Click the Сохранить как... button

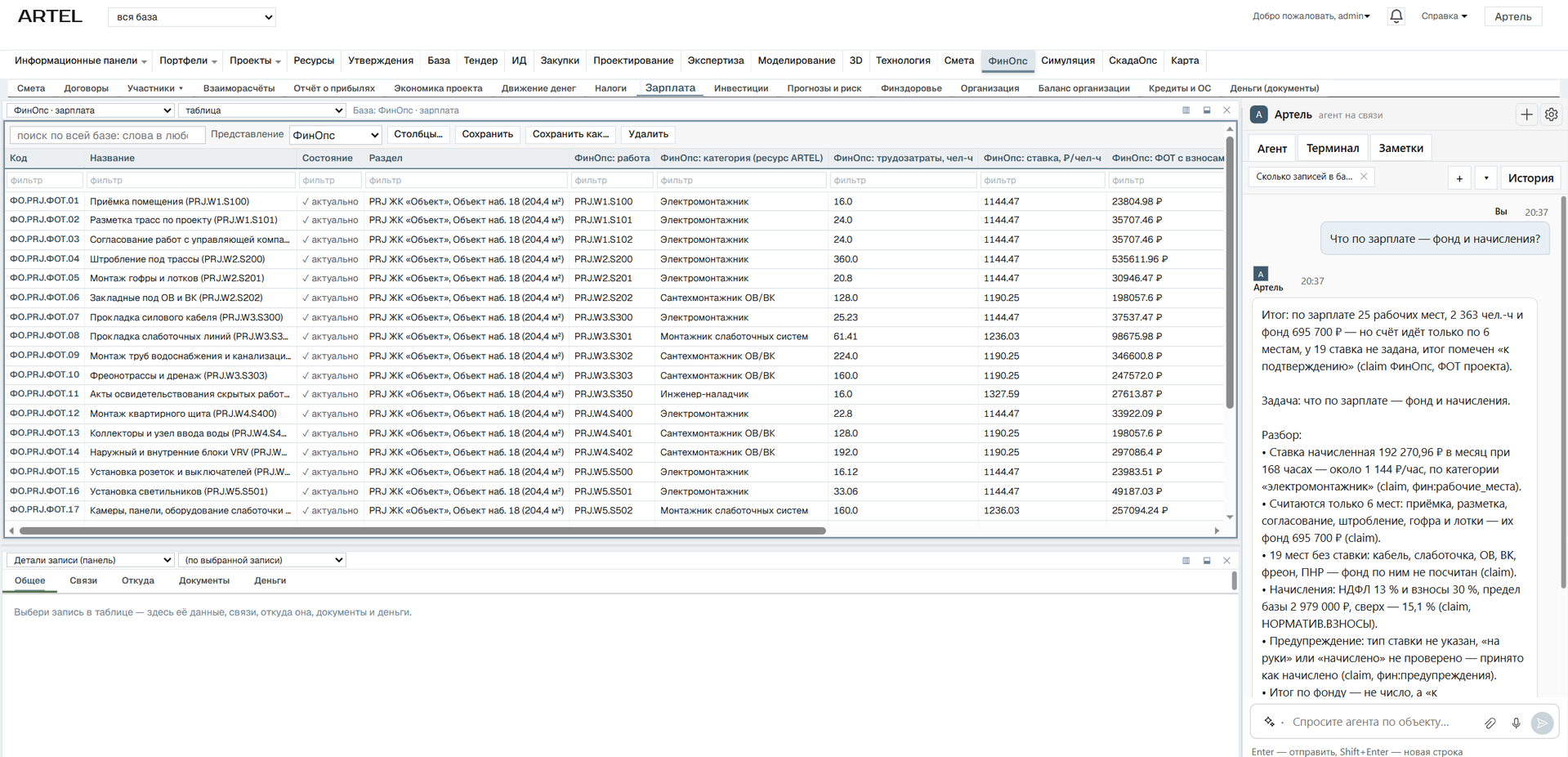coord(570,134)
